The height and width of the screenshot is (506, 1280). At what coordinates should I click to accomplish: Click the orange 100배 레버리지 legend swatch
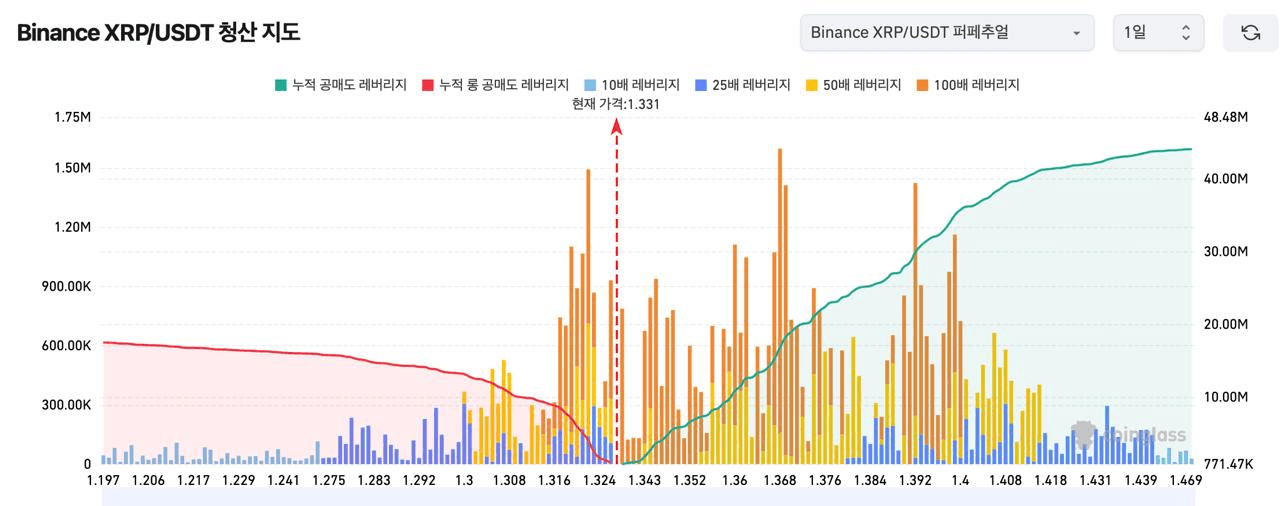(x=923, y=85)
